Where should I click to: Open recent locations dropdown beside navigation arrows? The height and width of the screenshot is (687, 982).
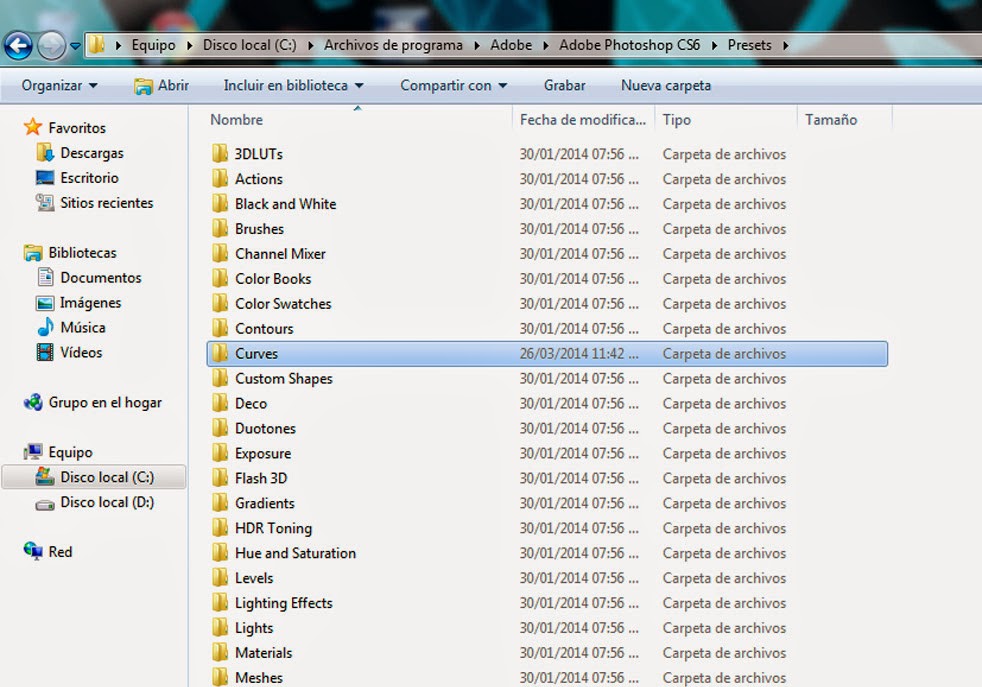coord(75,46)
